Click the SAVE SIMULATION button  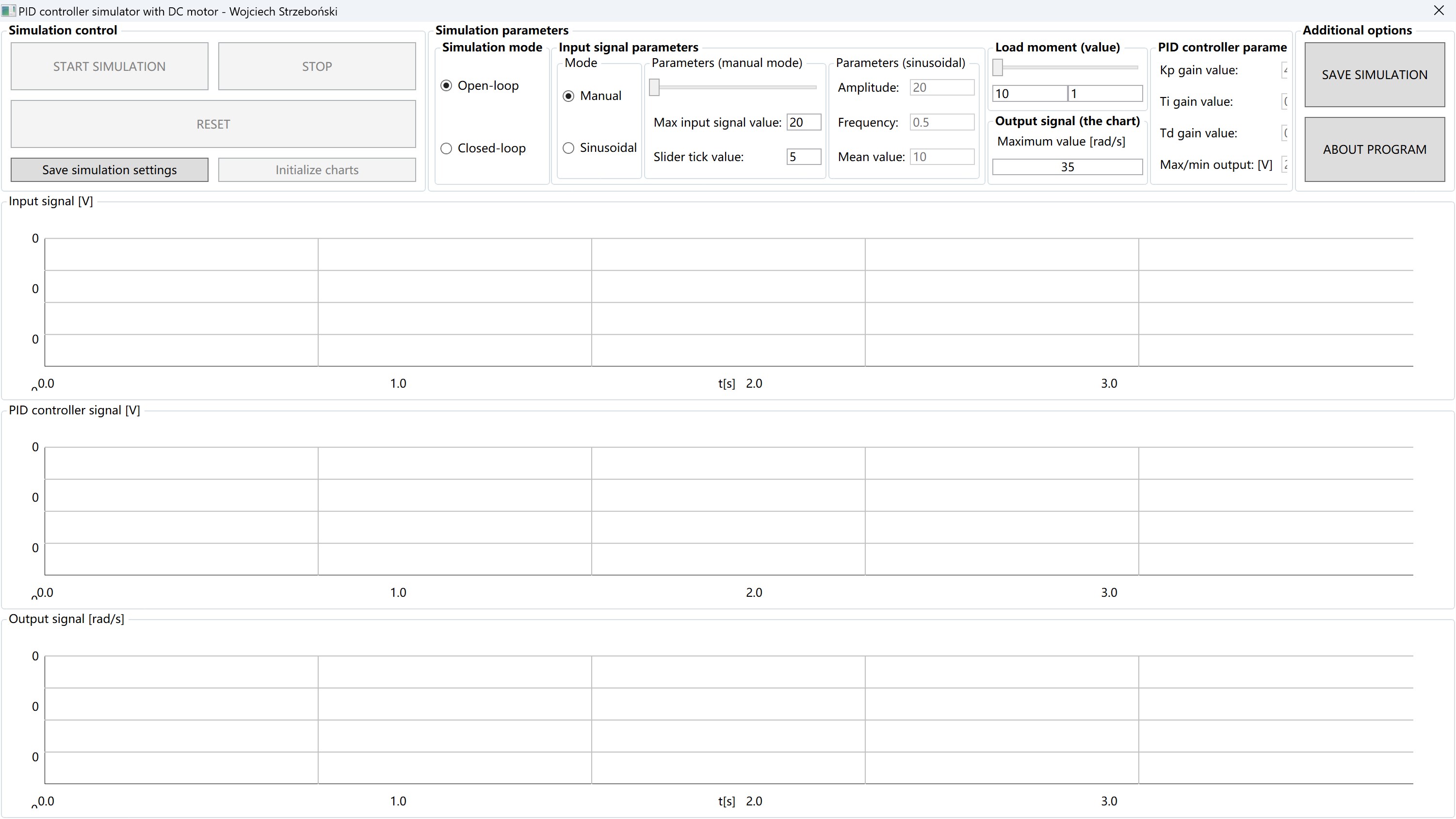point(1374,75)
